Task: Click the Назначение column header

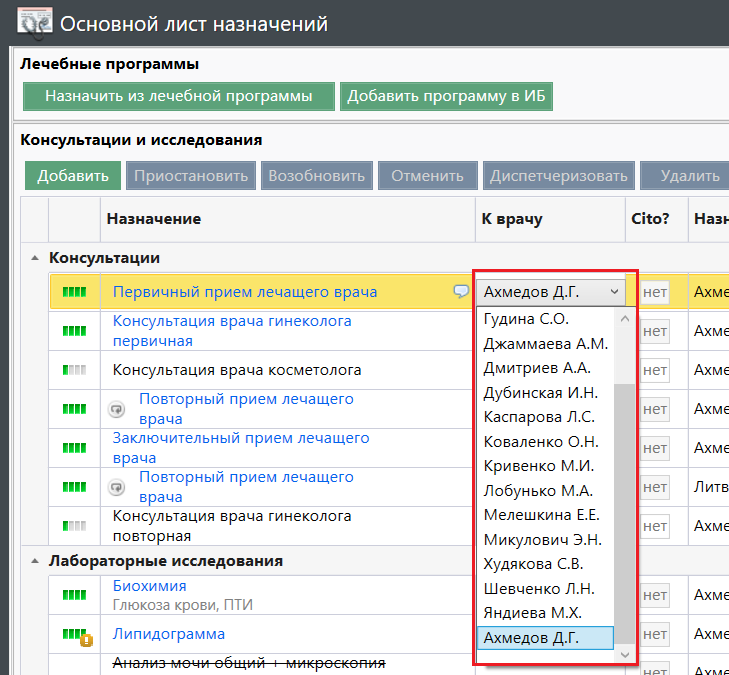Action: point(154,219)
